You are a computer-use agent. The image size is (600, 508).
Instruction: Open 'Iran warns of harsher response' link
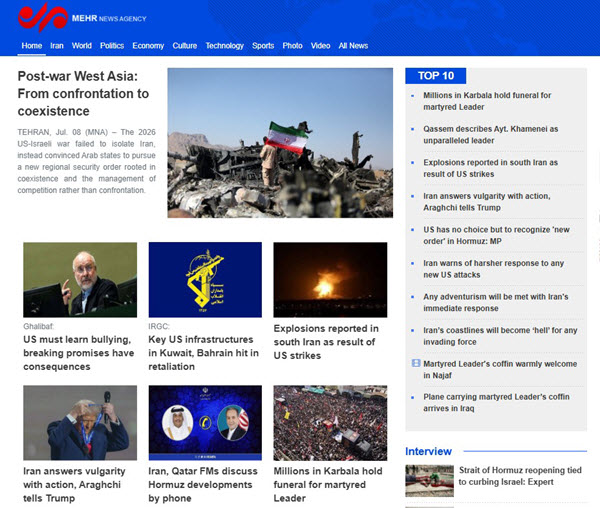[494, 269]
